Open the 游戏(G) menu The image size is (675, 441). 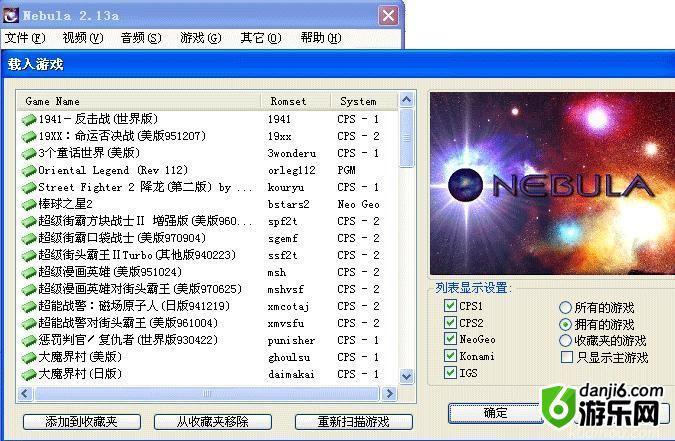201,38
